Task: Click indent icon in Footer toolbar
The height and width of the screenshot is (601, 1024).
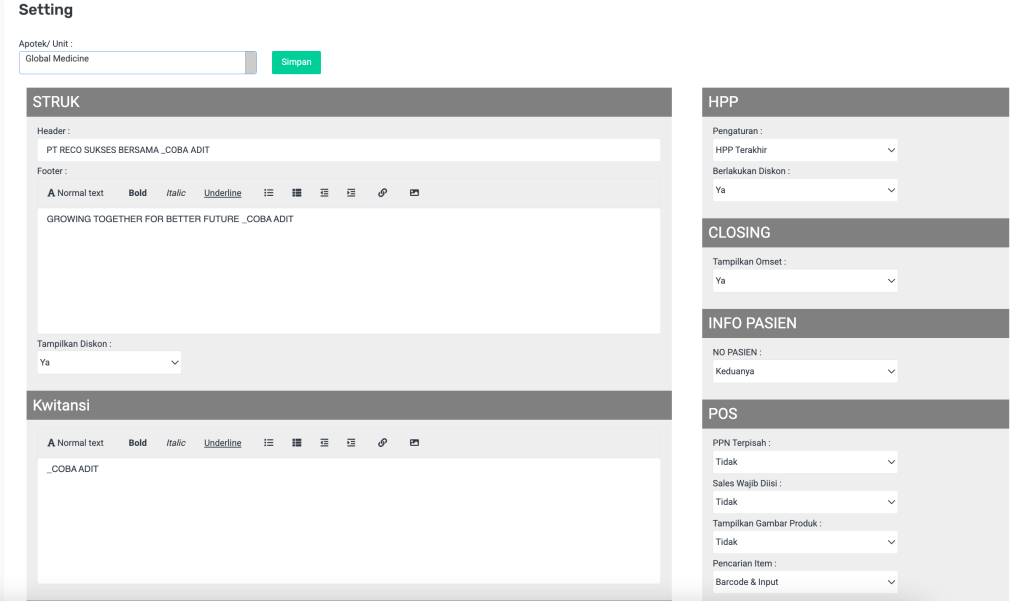Action: (351, 193)
